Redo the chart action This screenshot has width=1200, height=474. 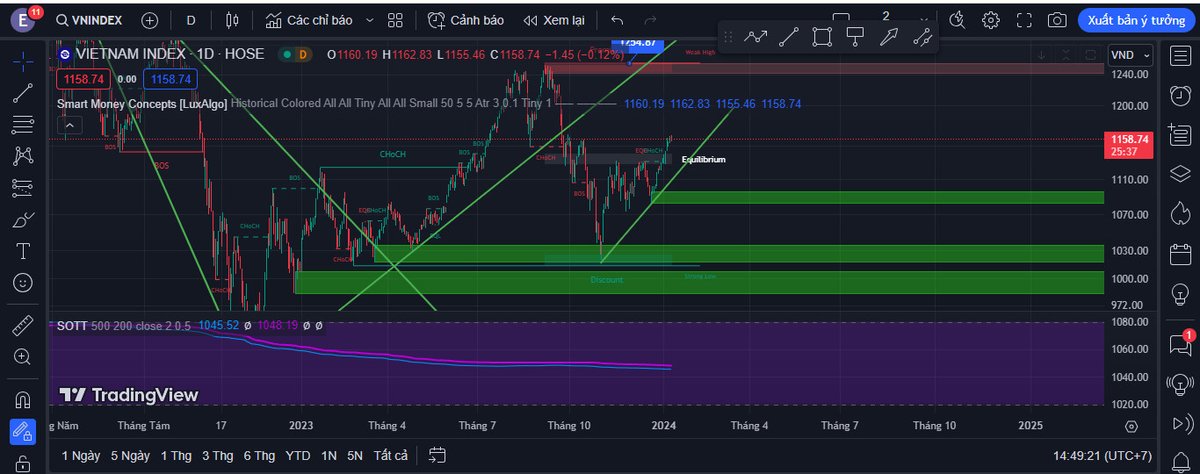pos(651,20)
